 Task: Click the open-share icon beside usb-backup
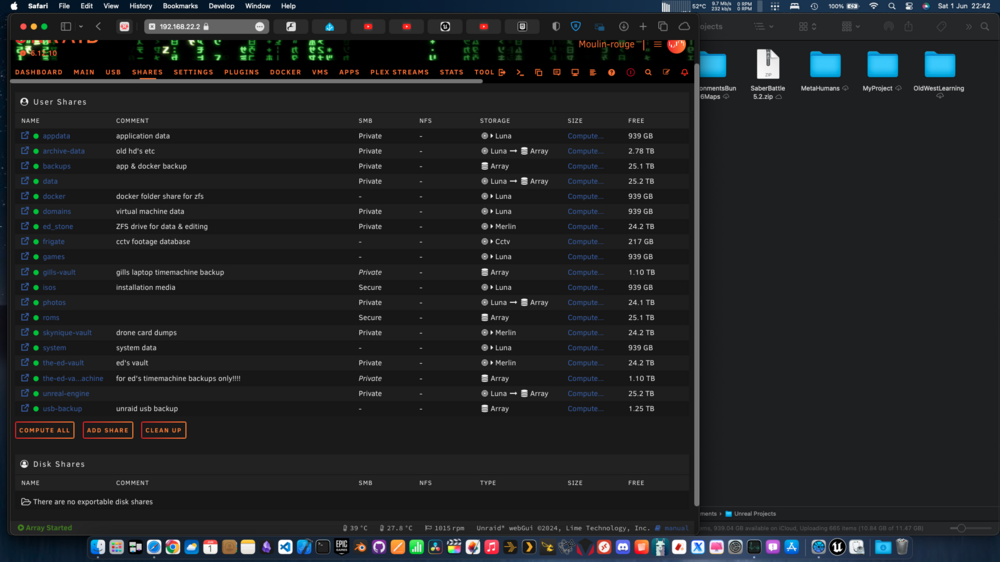click(x=25, y=408)
